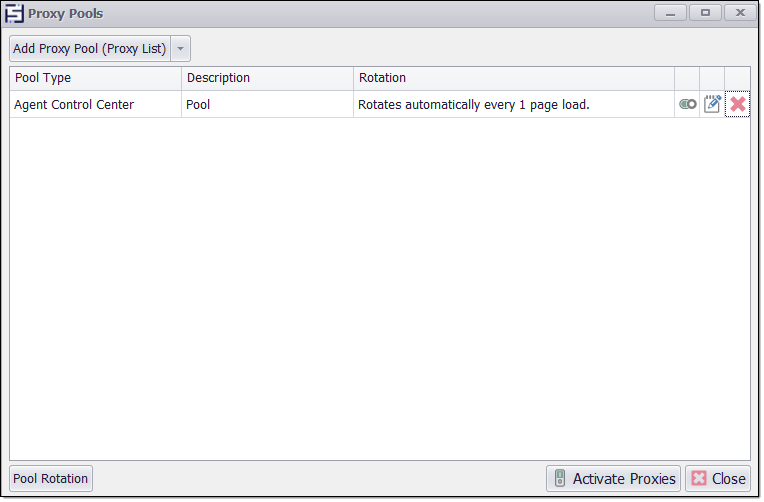Select the rotation text 'Rotates automatically every 1 page load'
The image size is (764, 502).
[x=473, y=104]
